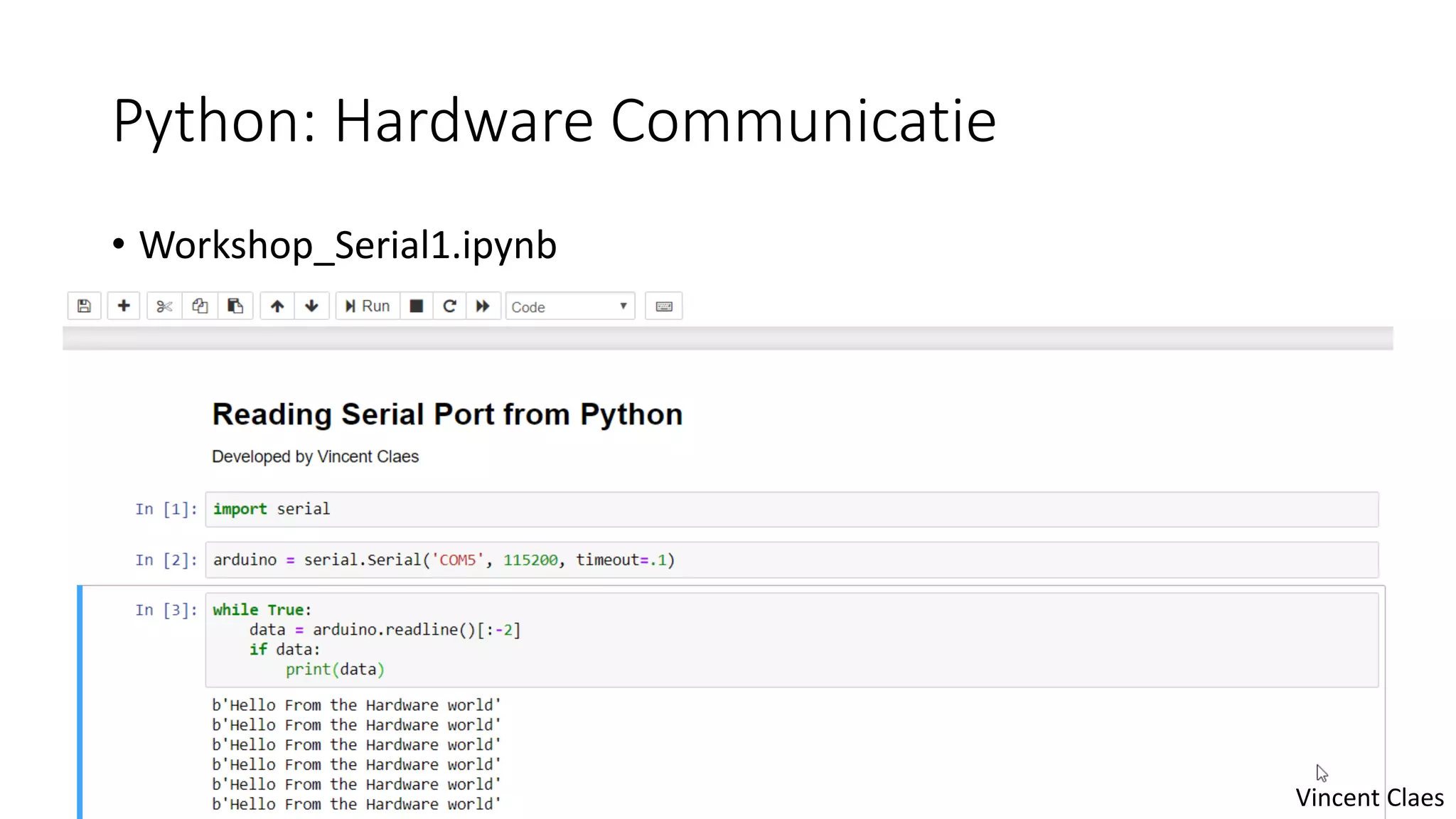Copy selected cells icon
Image resolution: width=1456 pixels, height=819 pixels.
pyautogui.click(x=200, y=306)
